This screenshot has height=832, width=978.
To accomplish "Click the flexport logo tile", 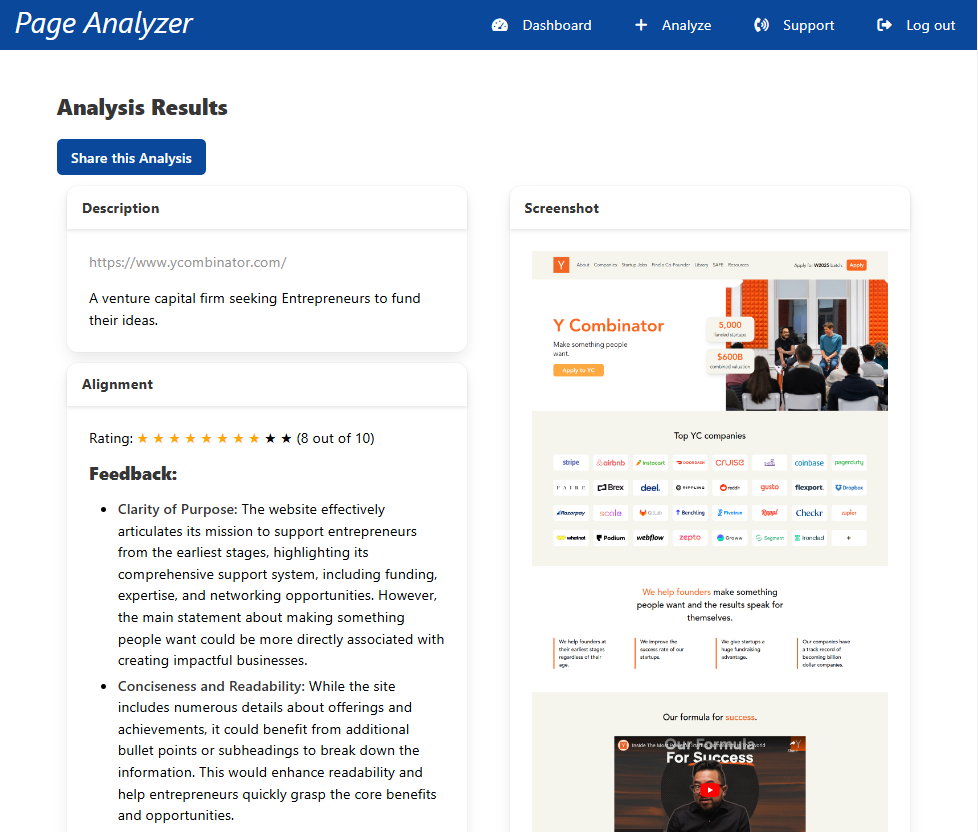I will coord(809,488).
